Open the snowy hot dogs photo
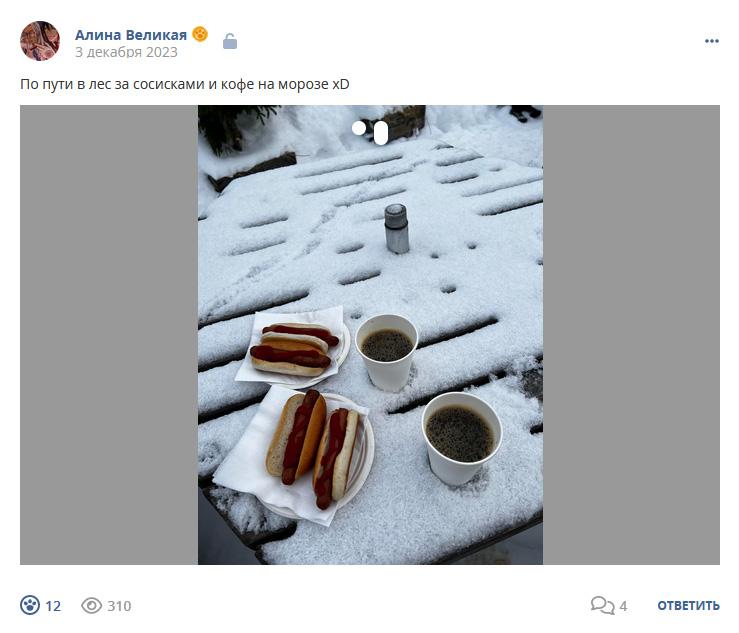 coord(370,335)
